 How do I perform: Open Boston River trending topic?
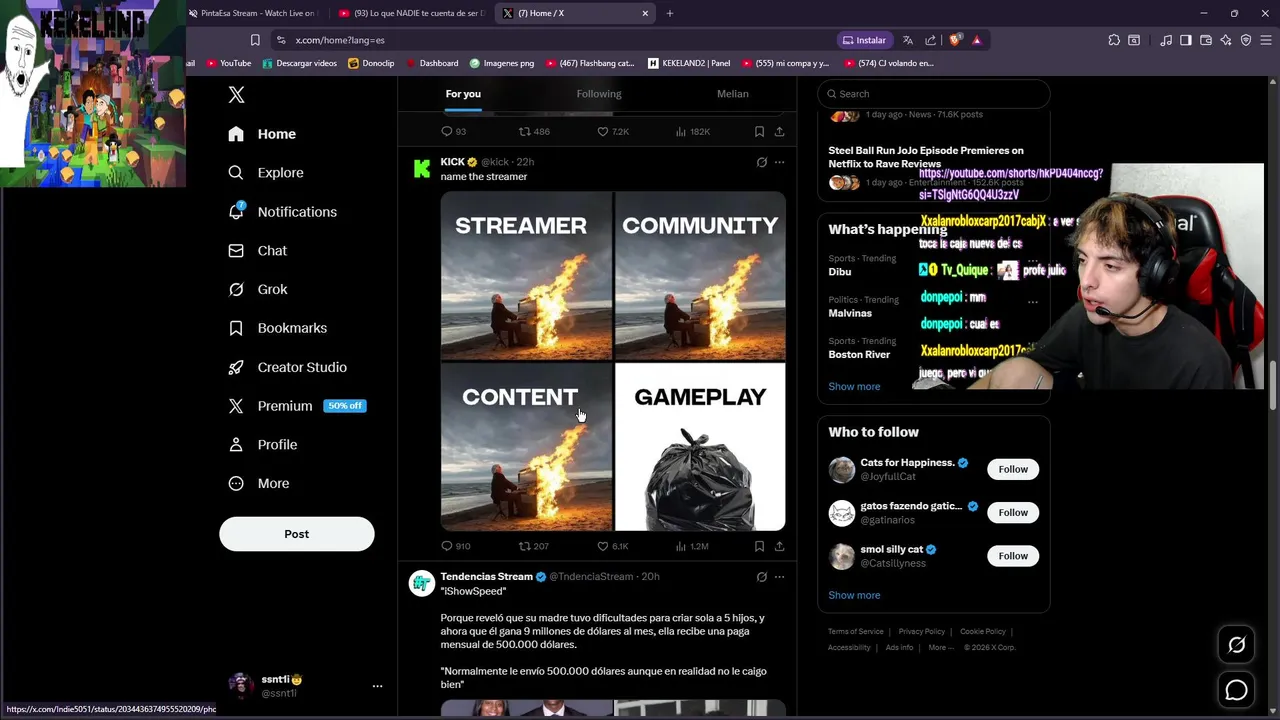859,354
